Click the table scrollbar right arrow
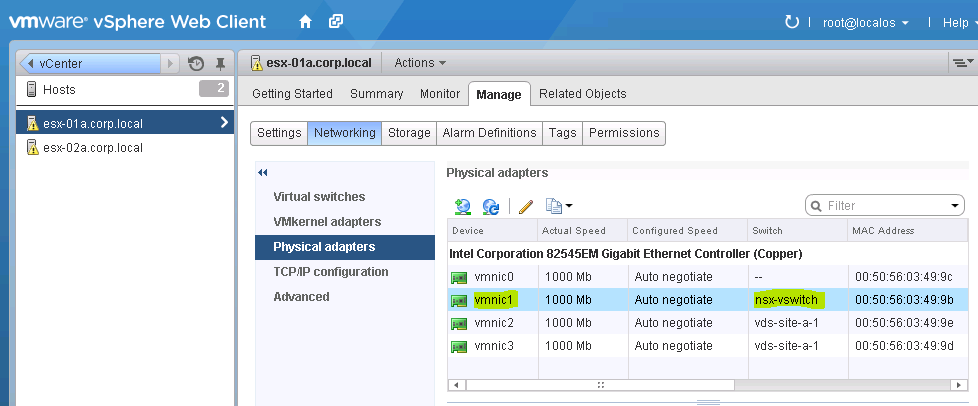 (x=961, y=385)
